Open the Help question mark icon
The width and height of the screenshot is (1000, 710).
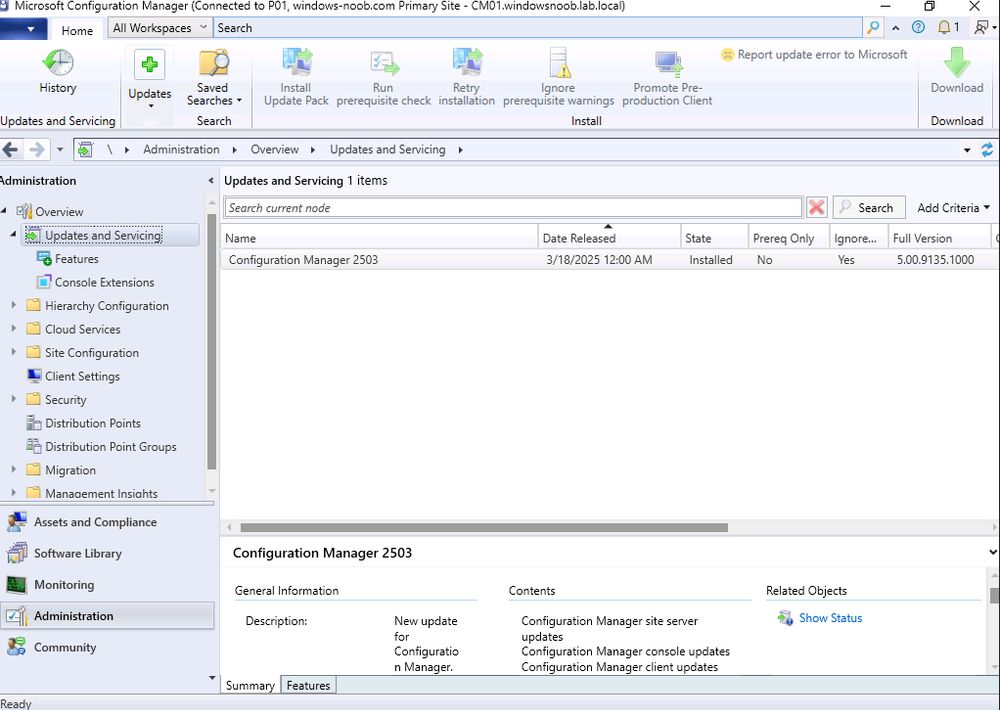[x=918, y=27]
